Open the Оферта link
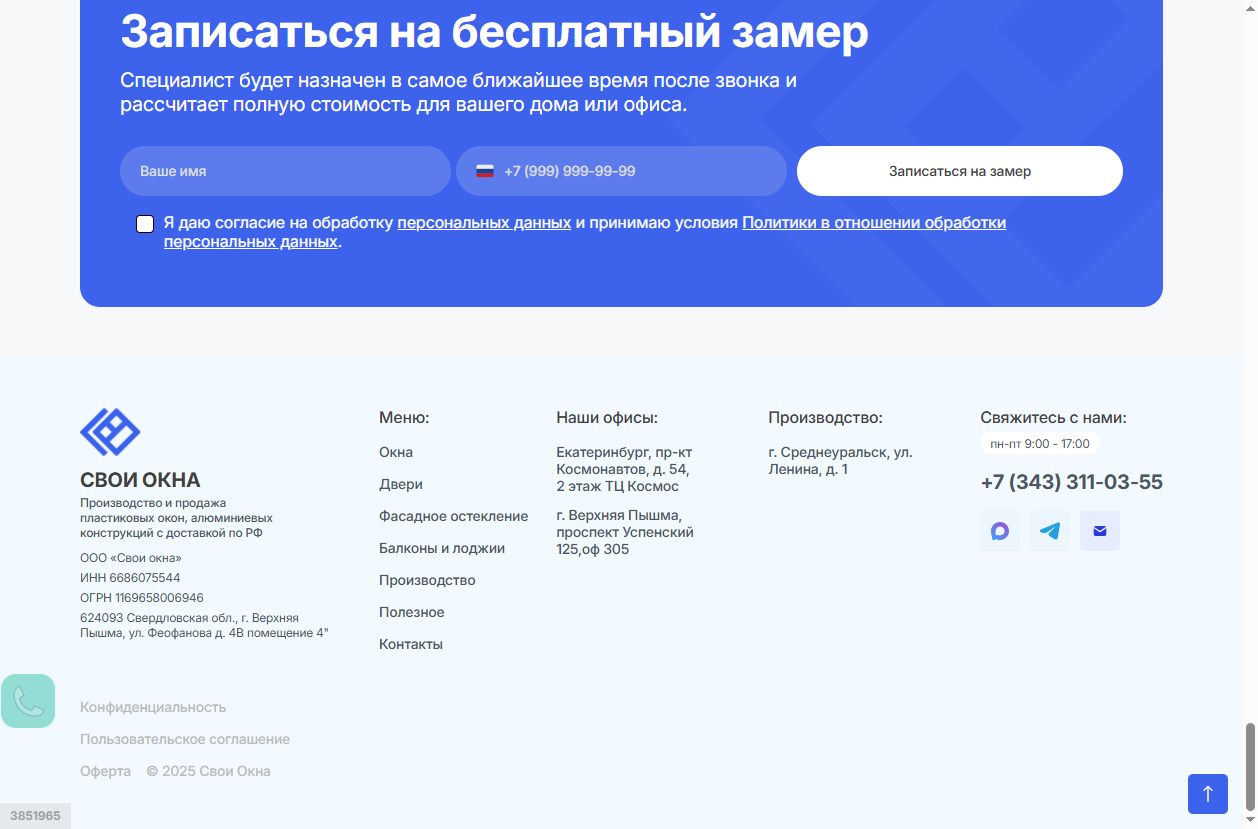Viewport: 1258px width, 829px height. (105, 771)
